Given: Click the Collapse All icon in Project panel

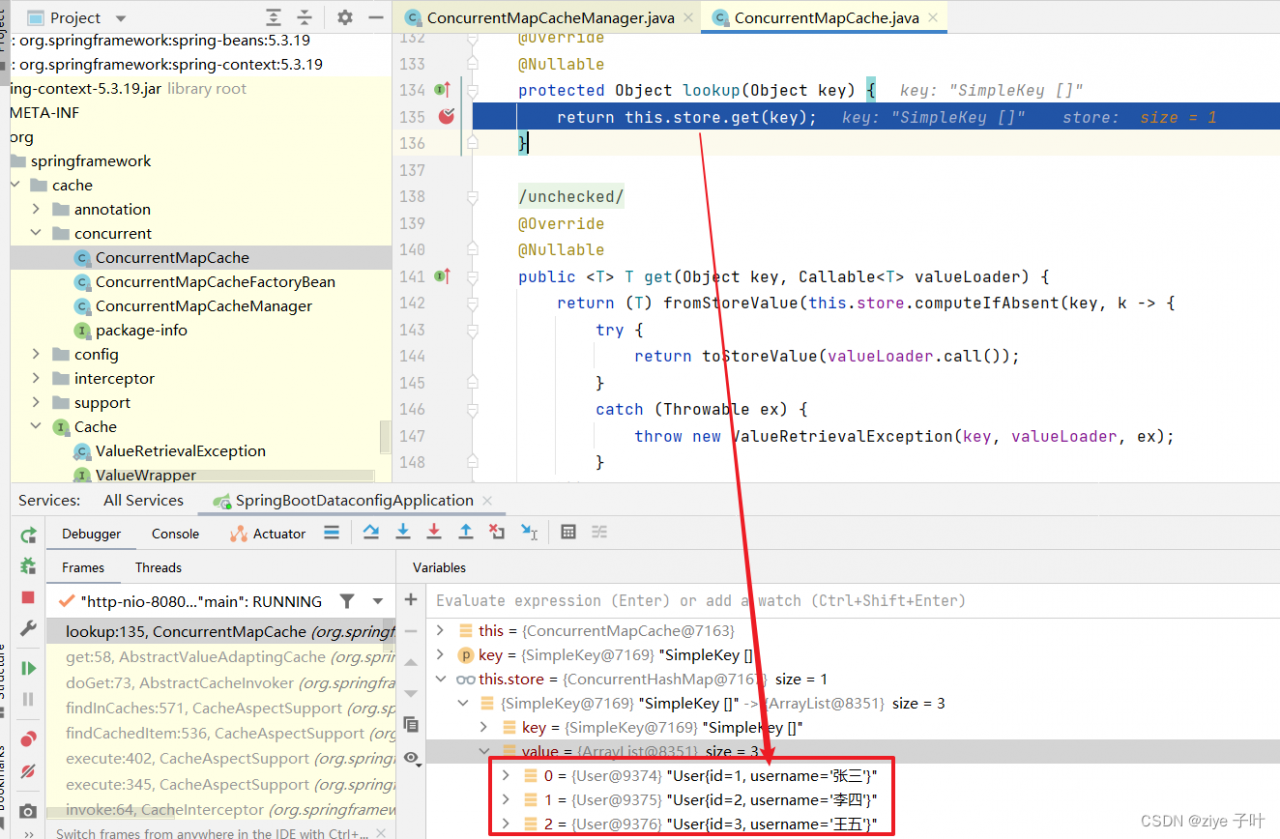Looking at the screenshot, I should coord(304,18).
